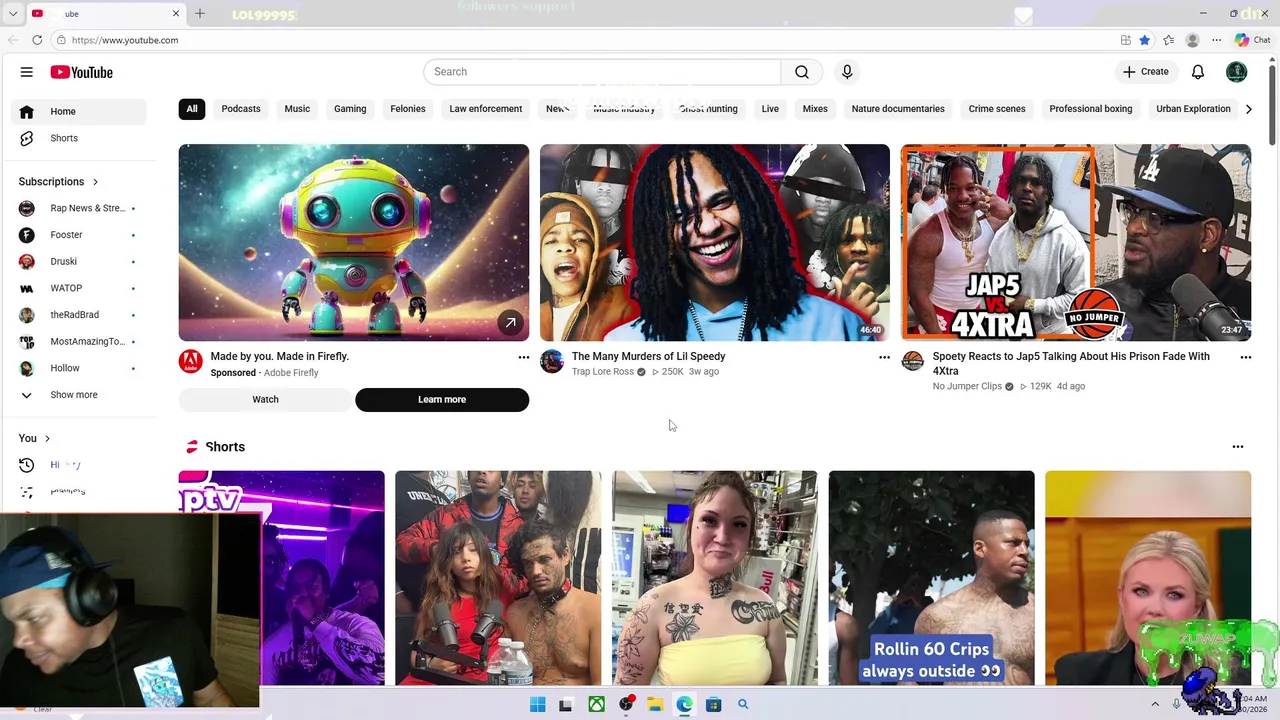
Task: Open the browser settings ellipsis menu
Action: coord(1216,40)
